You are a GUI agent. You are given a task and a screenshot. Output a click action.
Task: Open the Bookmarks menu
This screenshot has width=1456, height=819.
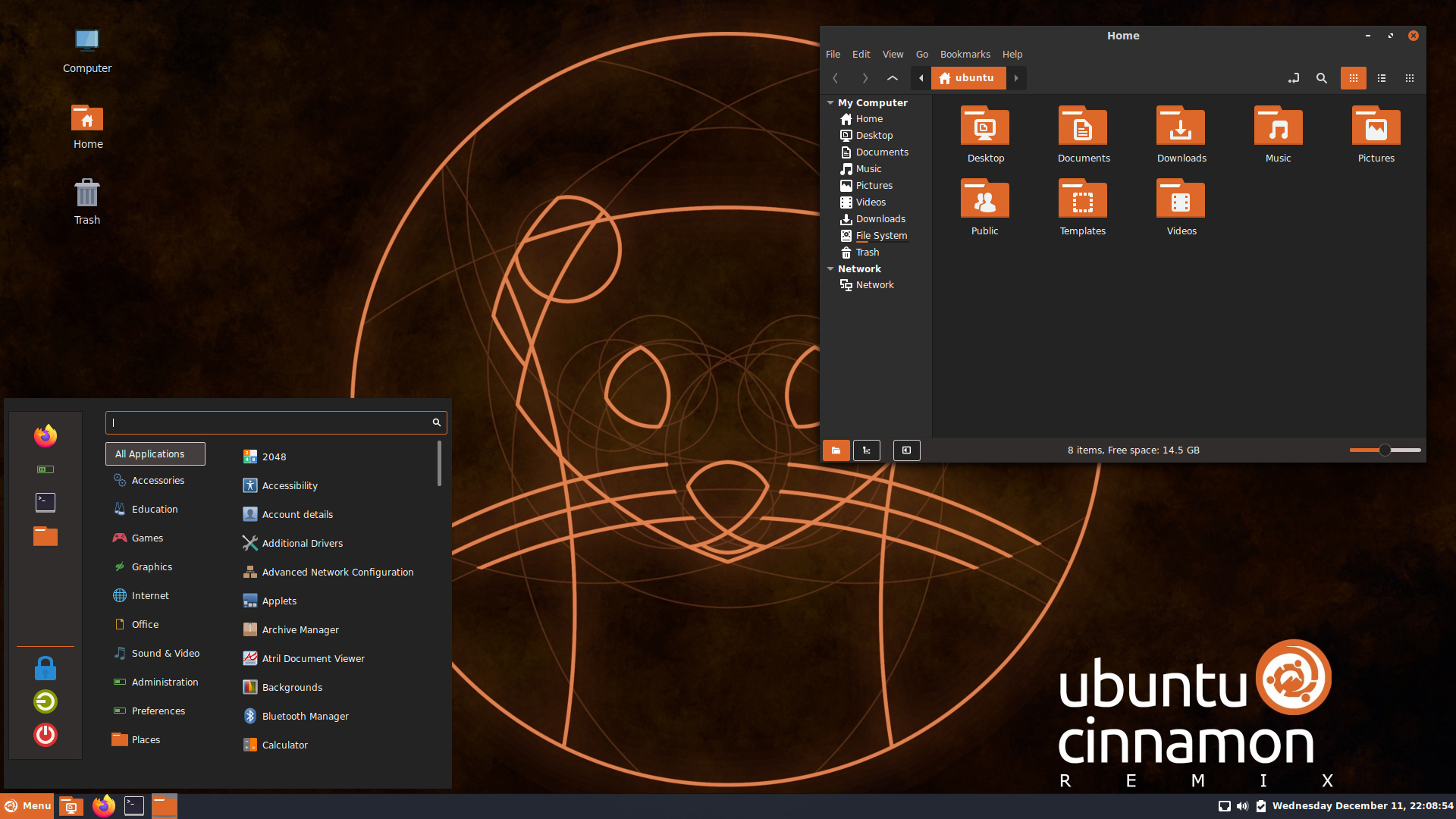click(965, 55)
